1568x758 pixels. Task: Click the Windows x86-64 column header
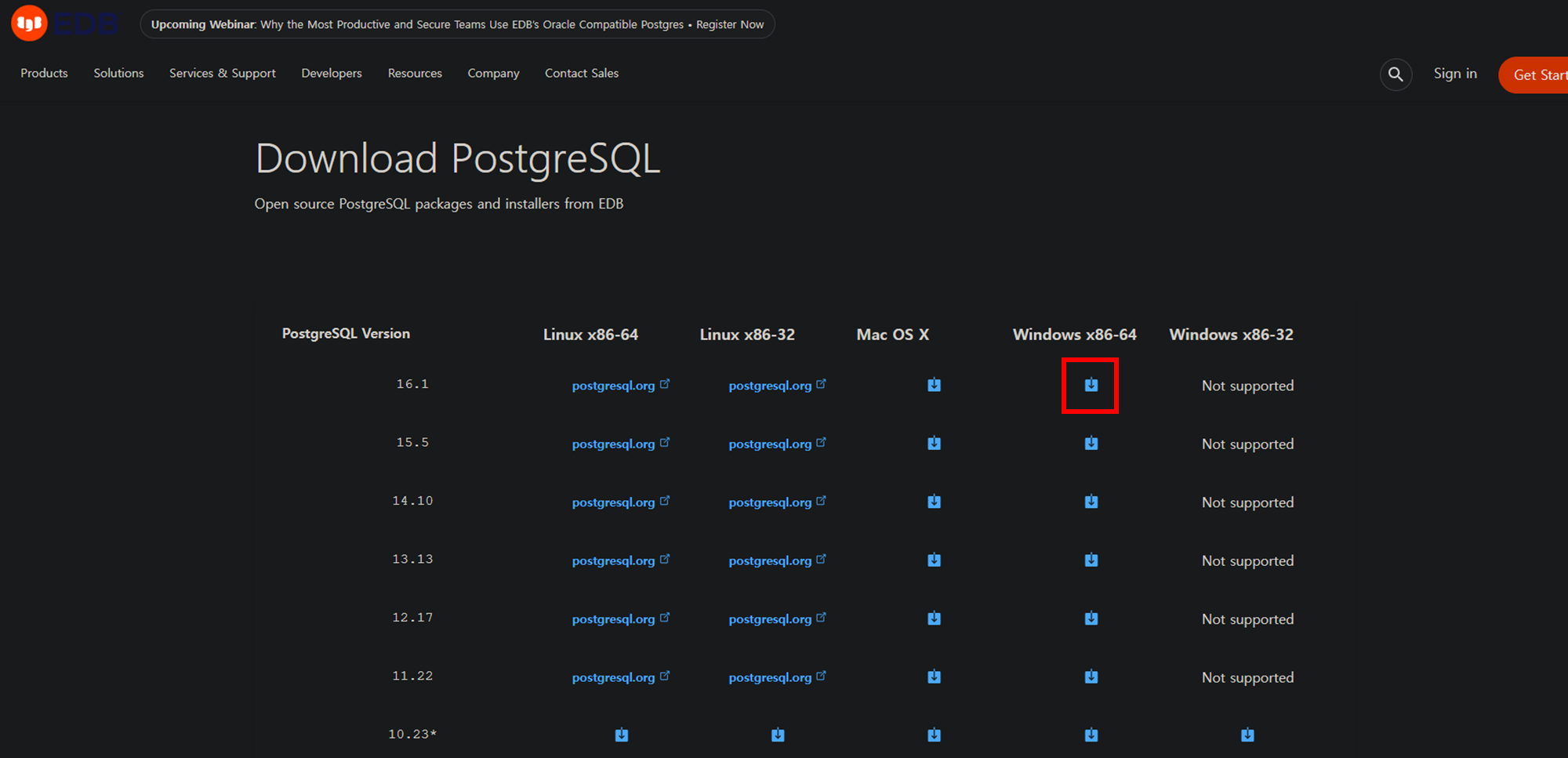tap(1074, 335)
